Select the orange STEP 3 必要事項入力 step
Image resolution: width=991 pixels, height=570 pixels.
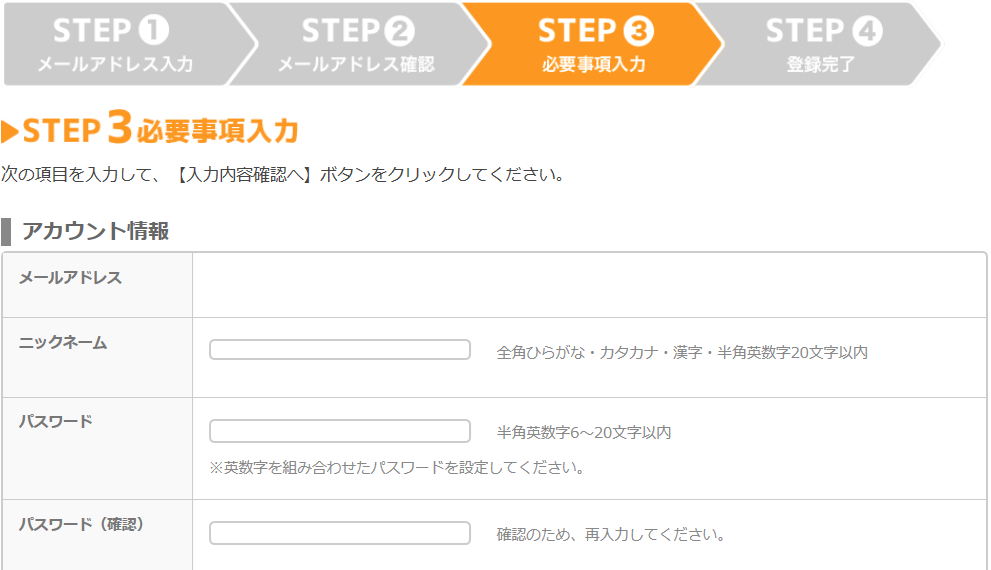pyautogui.click(x=593, y=44)
